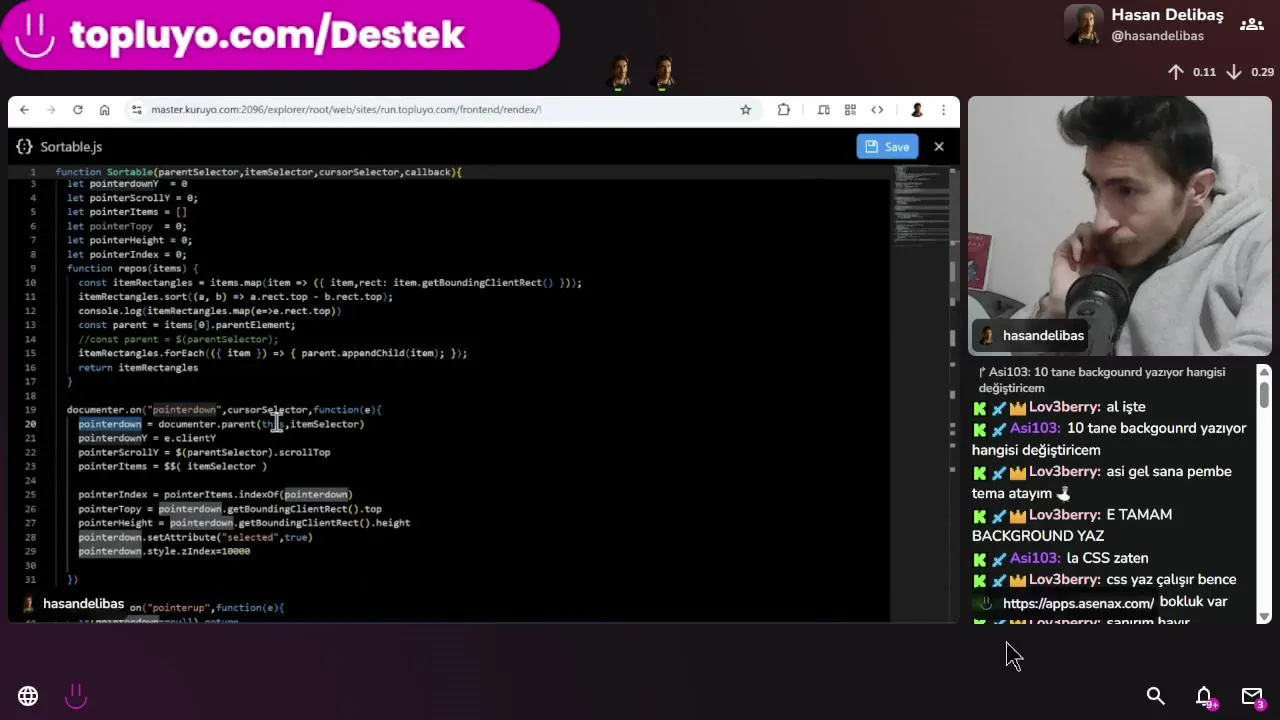Click 'return itemRectangles' code line
This screenshot has height=720, width=1280.
click(x=138, y=368)
